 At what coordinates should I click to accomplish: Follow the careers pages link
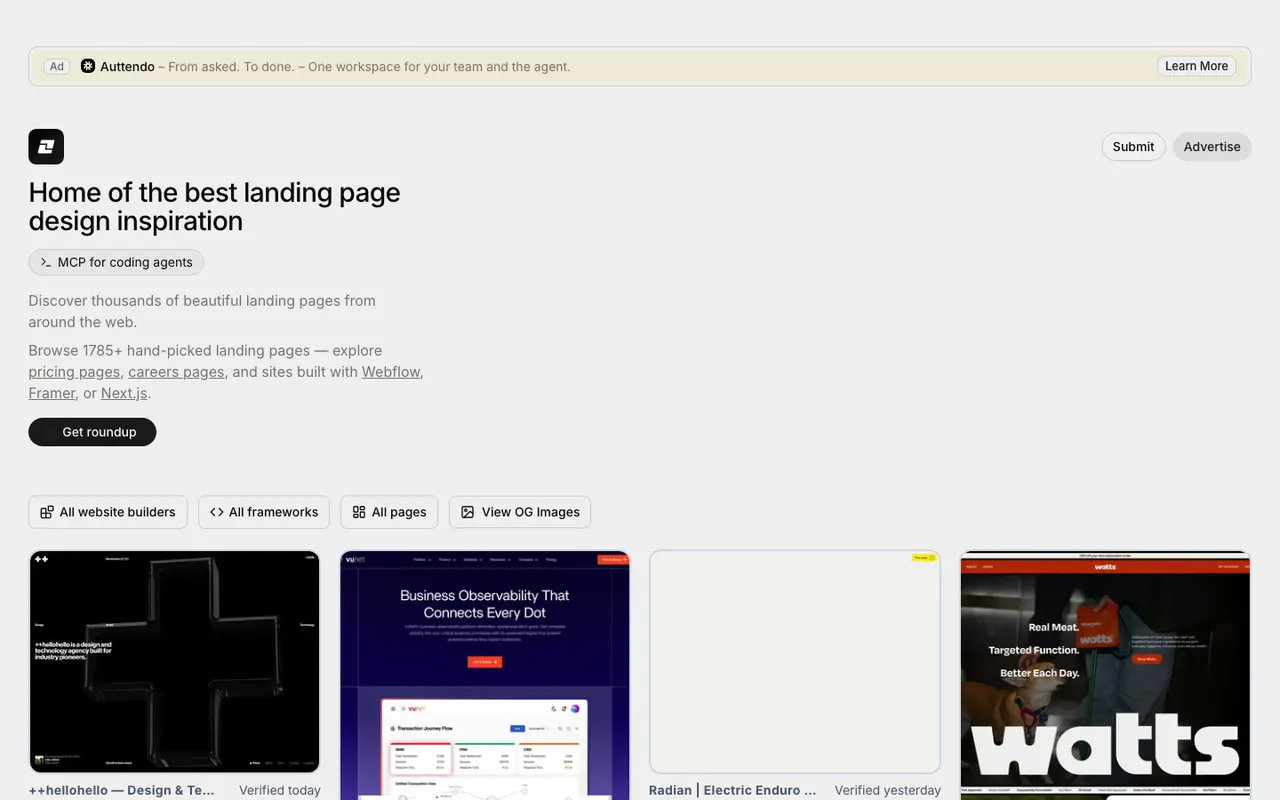tap(176, 372)
